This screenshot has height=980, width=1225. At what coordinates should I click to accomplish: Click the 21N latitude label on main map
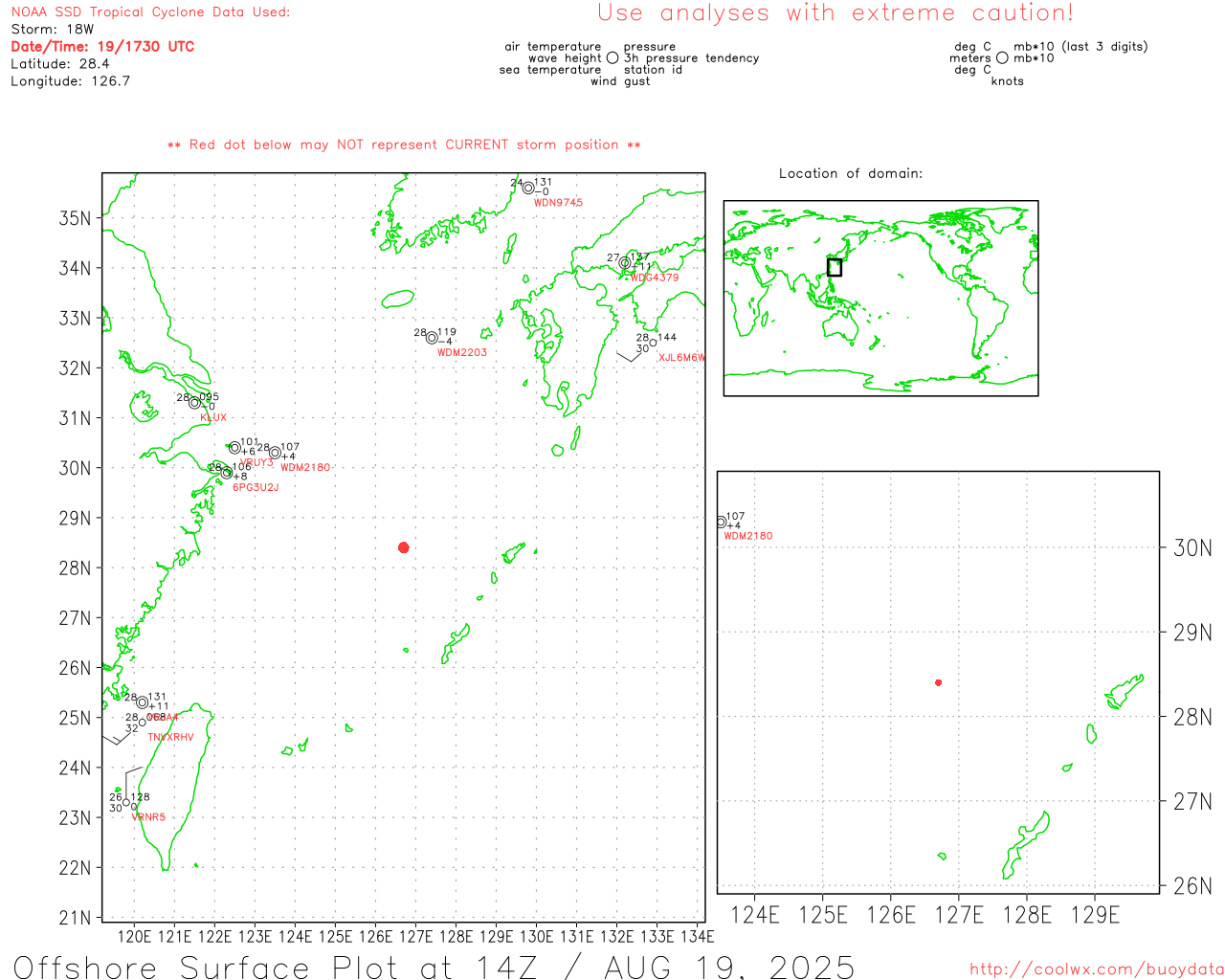click(75, 918)
